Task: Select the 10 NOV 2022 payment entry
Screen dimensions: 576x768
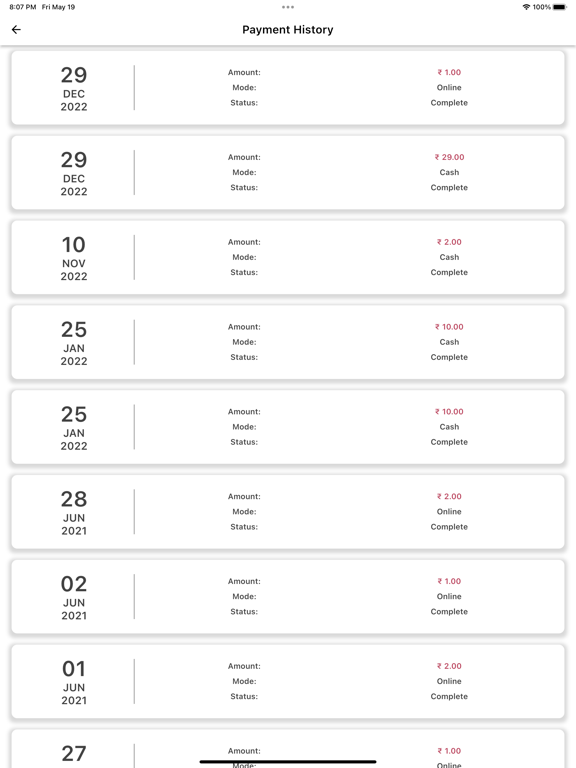Action: [288, 257]
